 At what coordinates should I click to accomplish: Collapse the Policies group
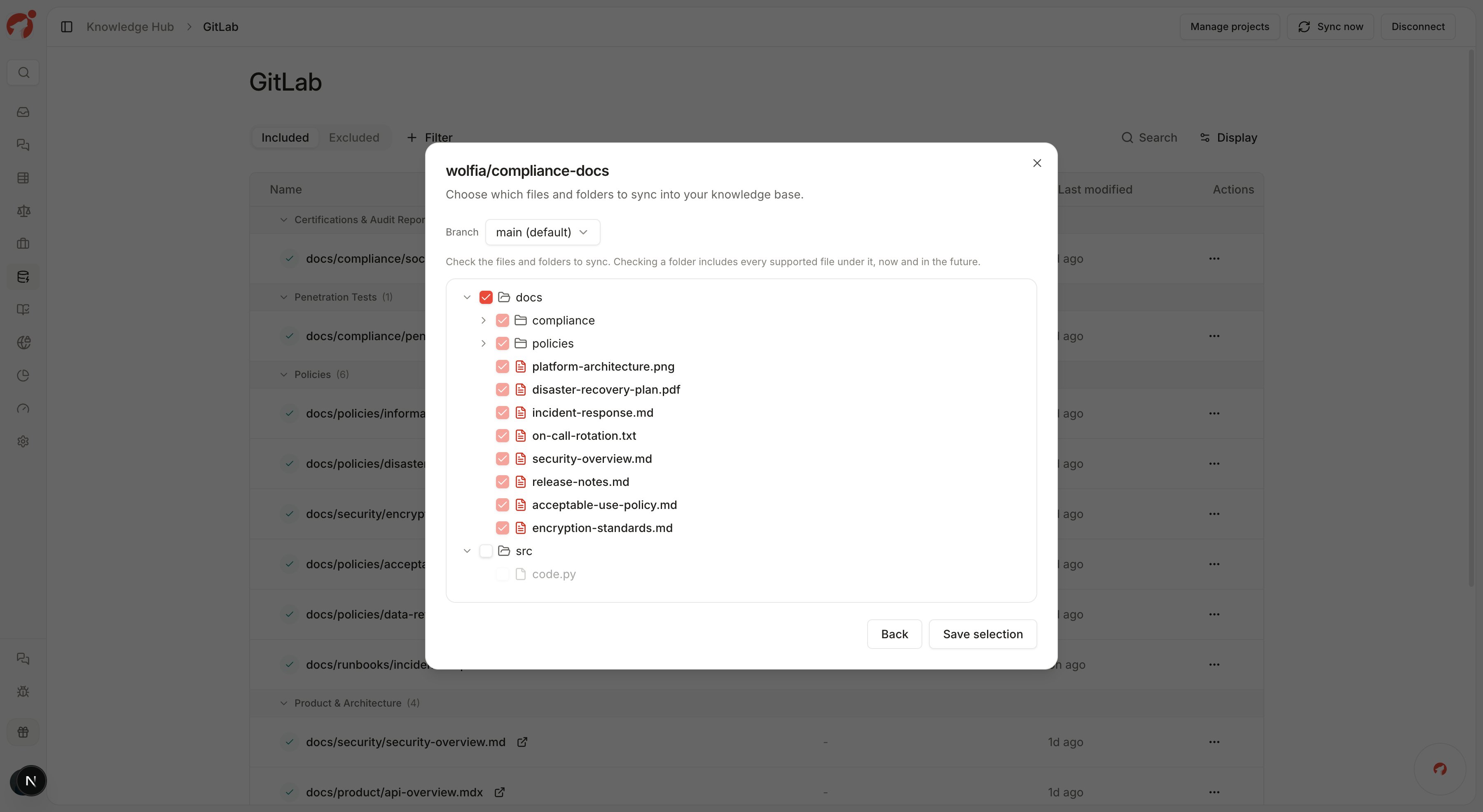(x=283, y=375)
